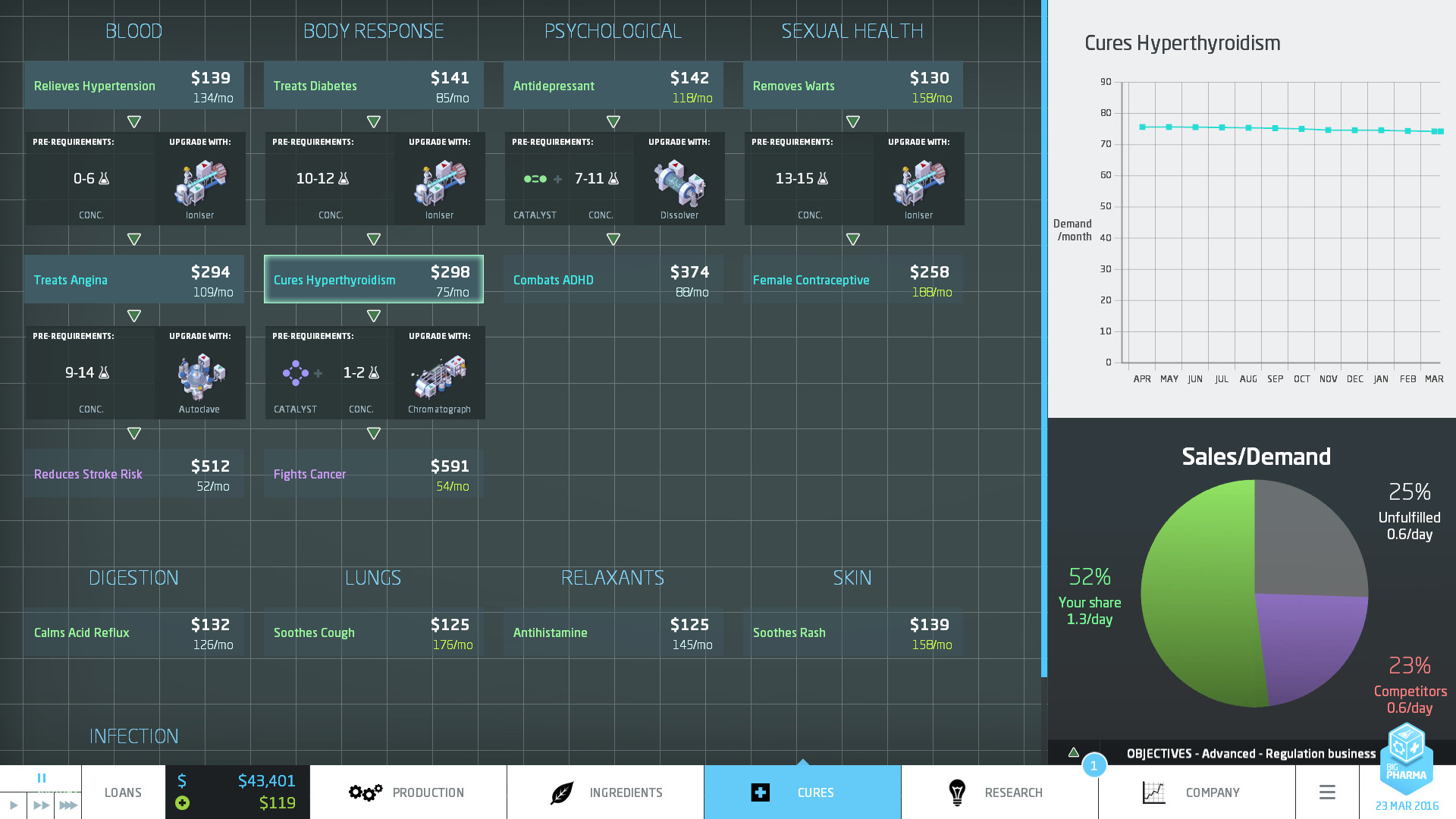The height and width of the screenshot is (819, 1456).
Task: View the Company graph icon
Action: (x=1153, y=792)
